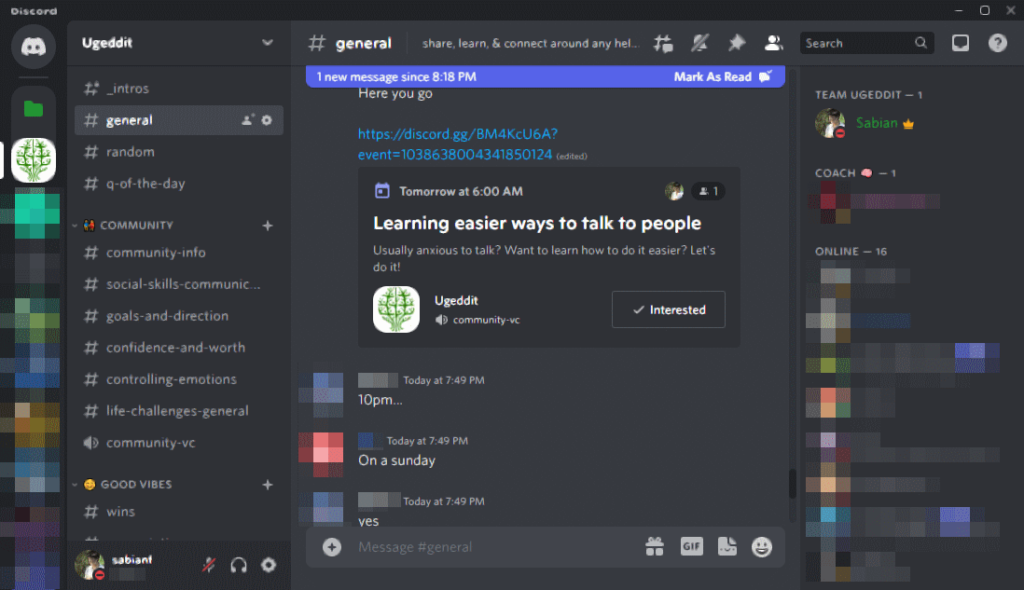
Task: Open pinned messages
Action: point(737,43)
